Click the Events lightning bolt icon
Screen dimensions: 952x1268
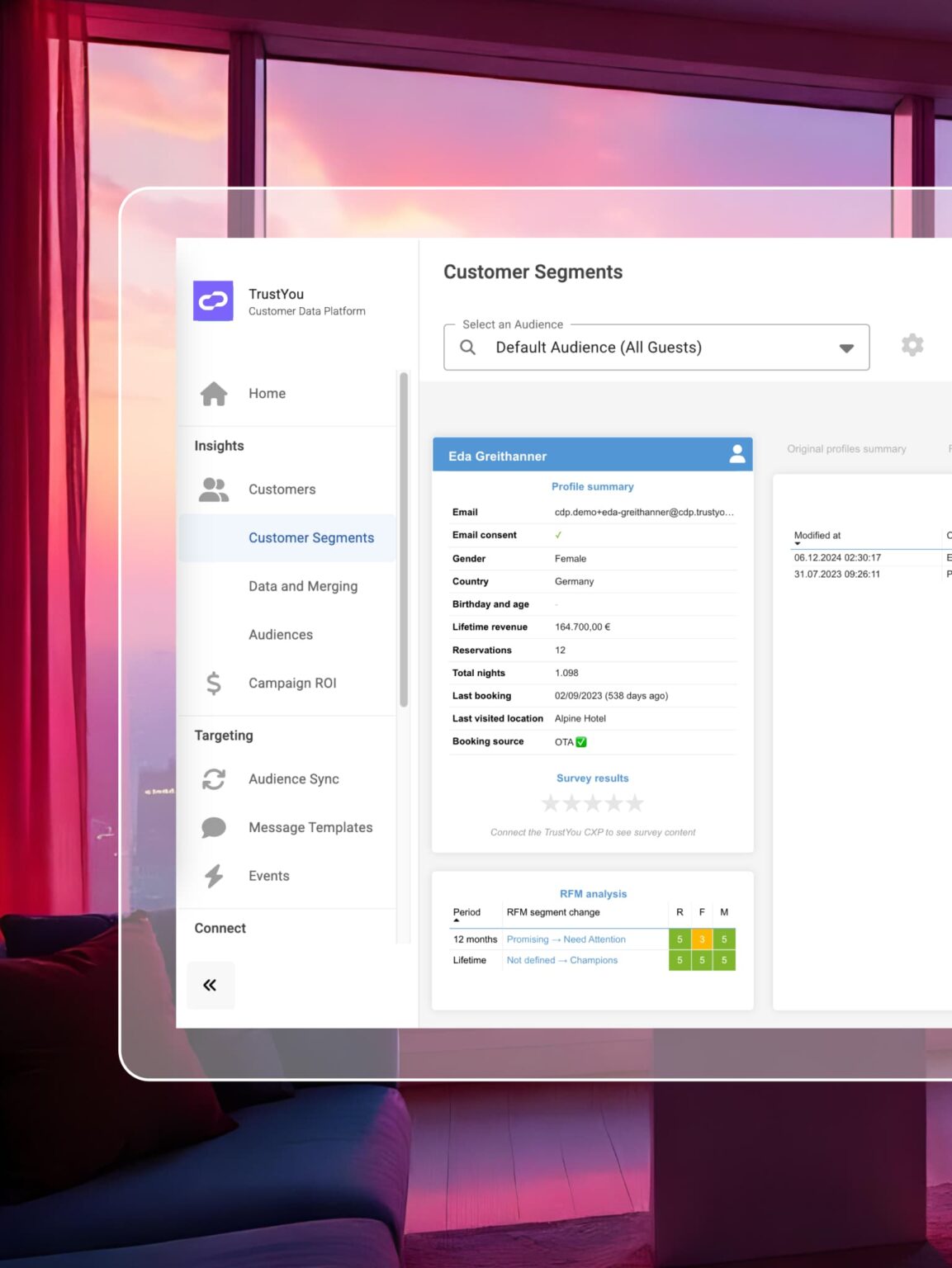[x=214, y=876]
